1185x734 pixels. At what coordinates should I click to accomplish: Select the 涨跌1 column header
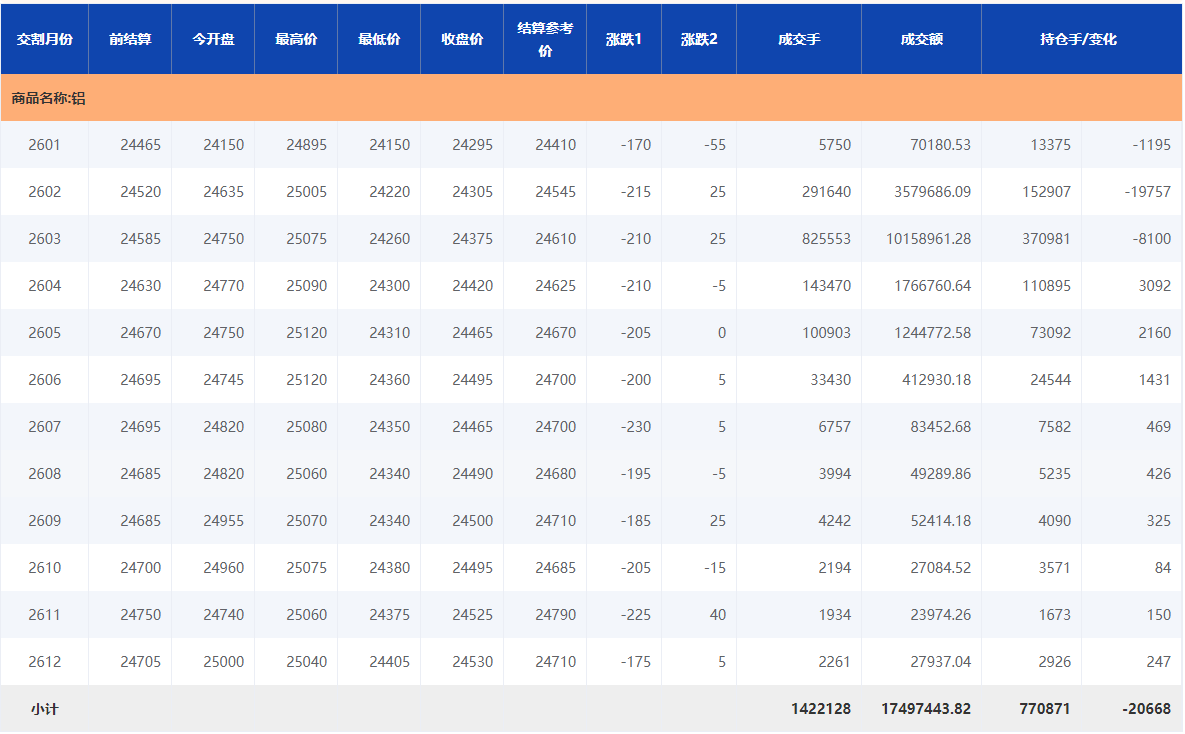[x=624, y=39]
